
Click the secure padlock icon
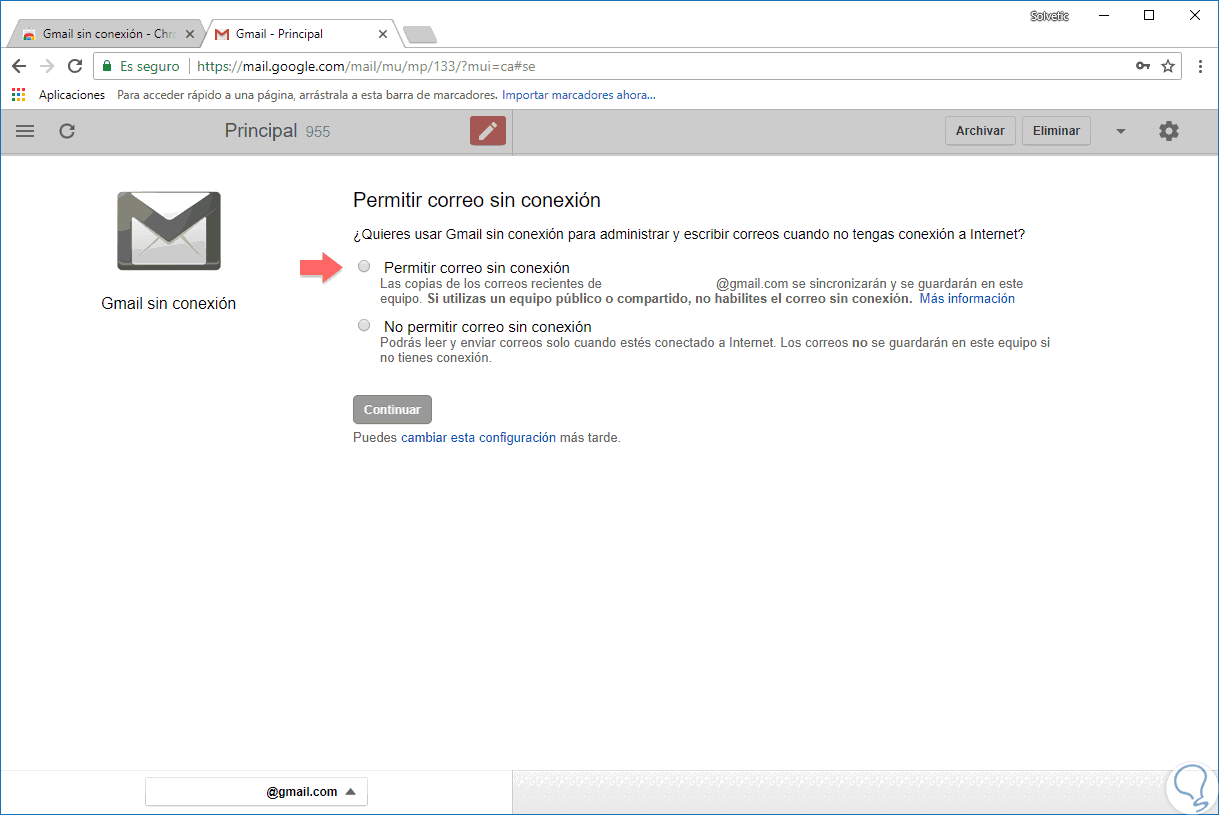107,66
